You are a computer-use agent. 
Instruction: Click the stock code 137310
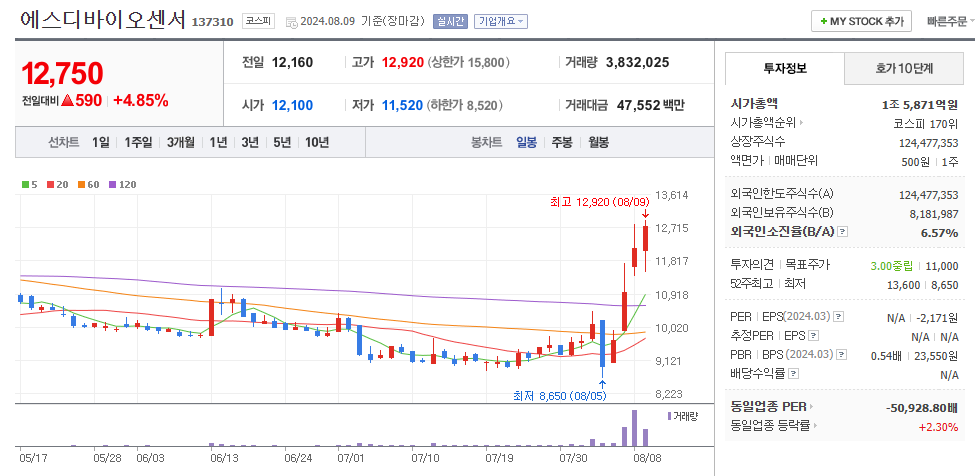212,22
